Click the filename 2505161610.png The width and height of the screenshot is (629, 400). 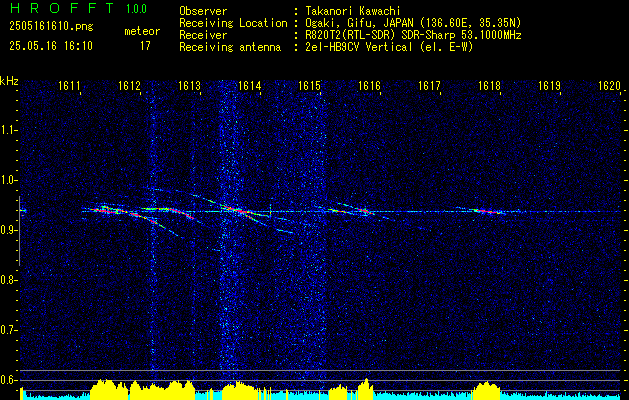click(51, 26)
